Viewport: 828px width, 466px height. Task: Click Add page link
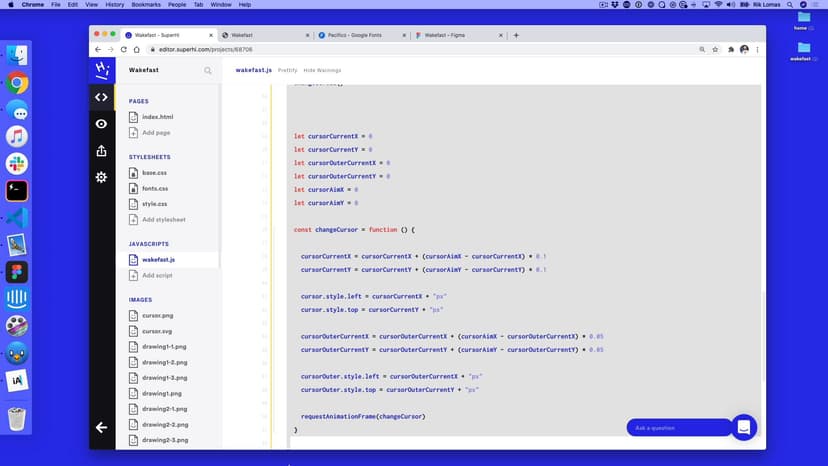pos(156,132)
